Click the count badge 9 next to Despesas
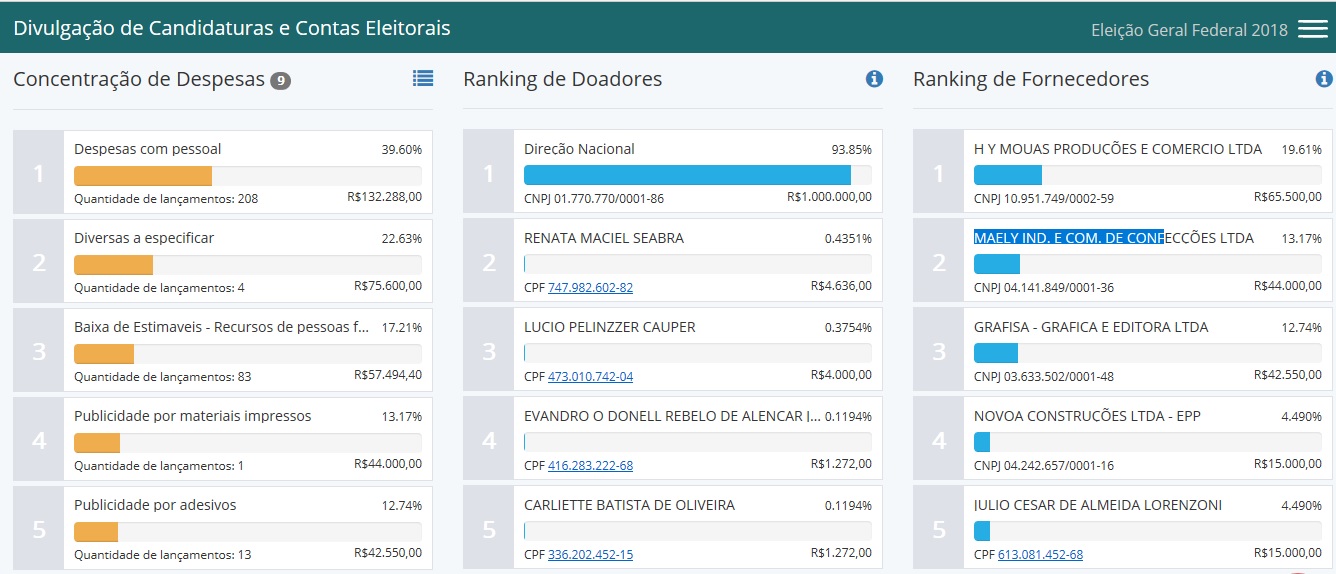 pos(281,80)
